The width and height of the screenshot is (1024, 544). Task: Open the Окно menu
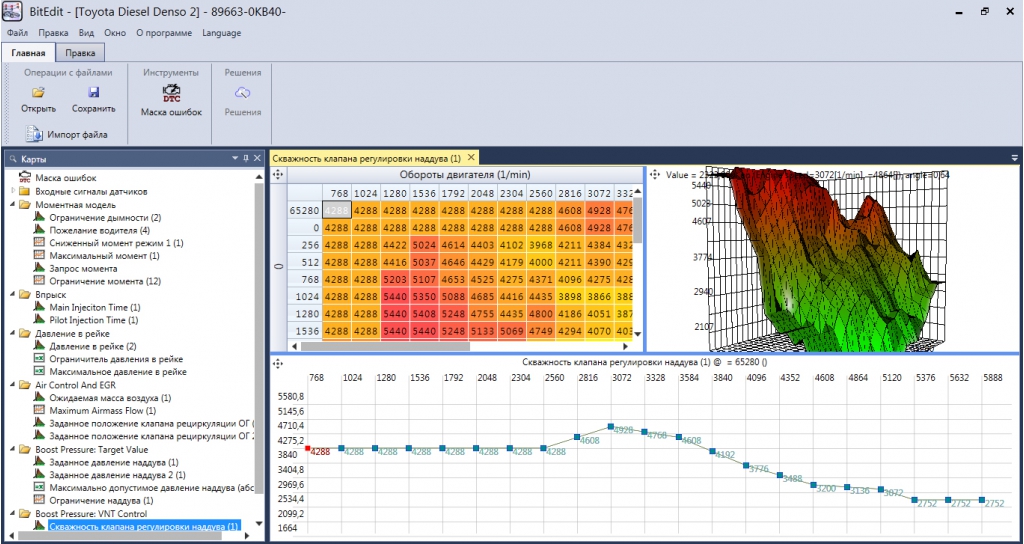[x=115, y=33]
